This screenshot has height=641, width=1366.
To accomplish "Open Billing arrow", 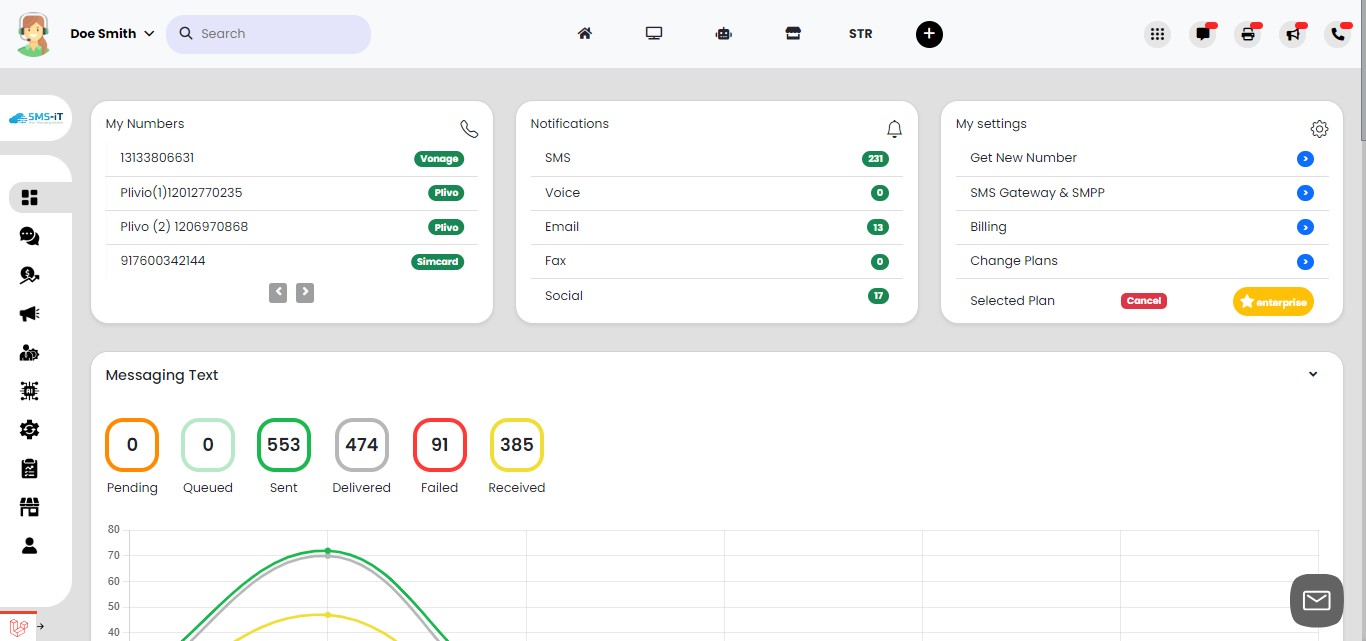I will coord(1305,227).
